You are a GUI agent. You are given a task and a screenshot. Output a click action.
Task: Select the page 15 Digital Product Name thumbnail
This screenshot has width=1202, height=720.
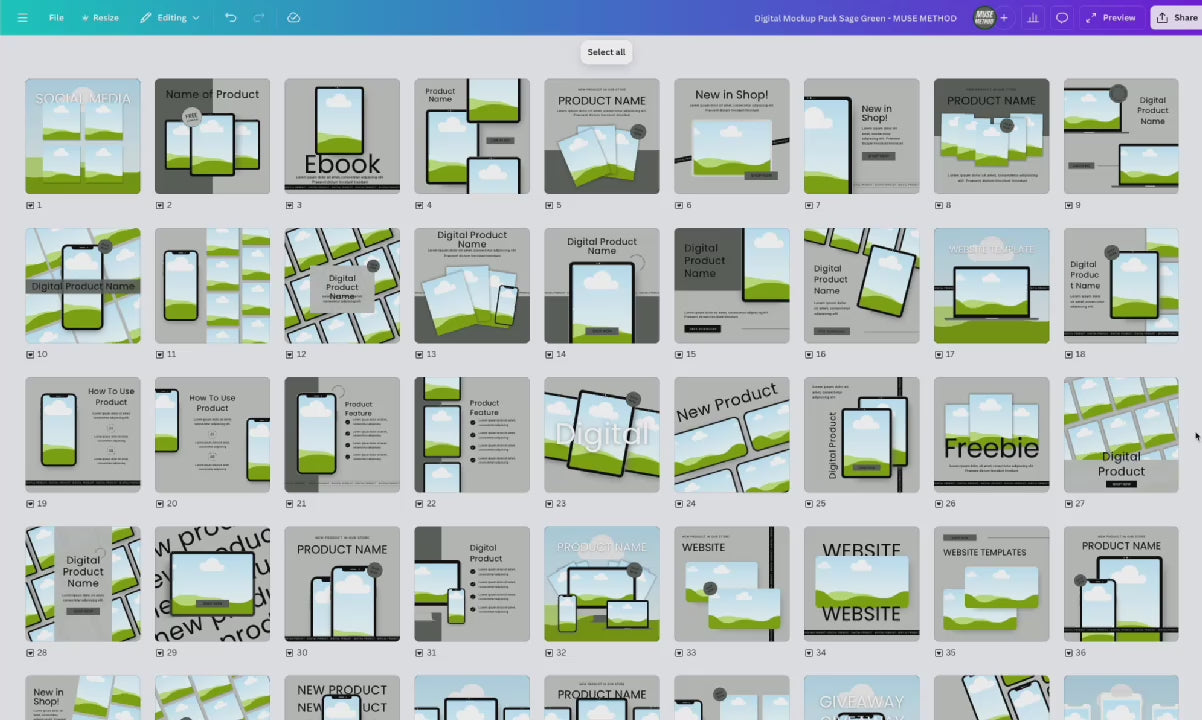point(732,286)
